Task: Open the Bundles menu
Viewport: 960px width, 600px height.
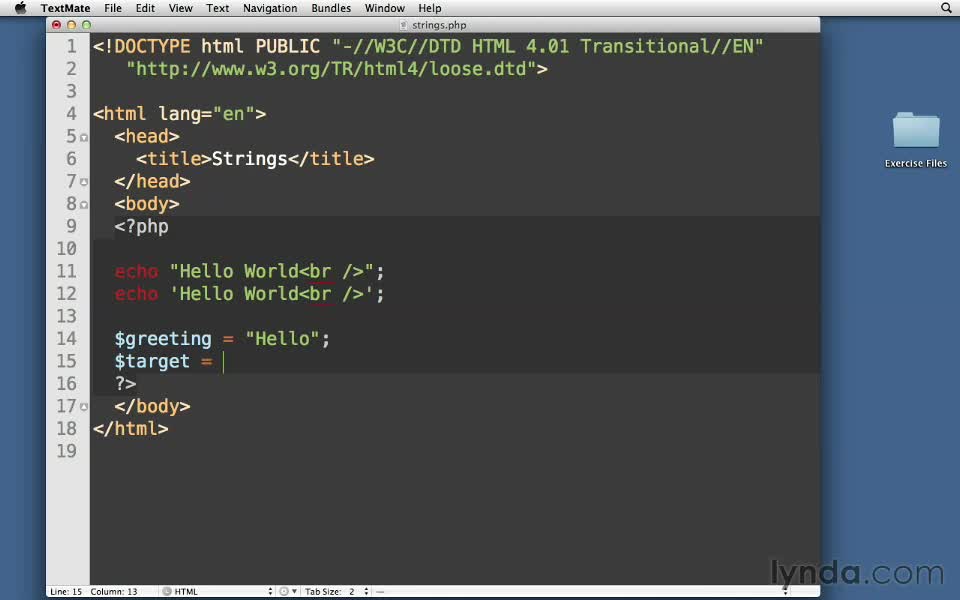Action: (330, 8)
